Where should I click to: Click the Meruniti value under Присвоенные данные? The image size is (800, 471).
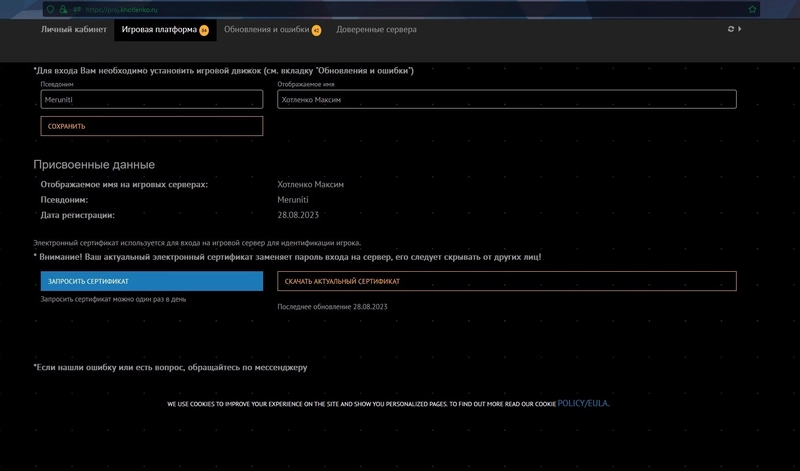(x=293, y=200)
